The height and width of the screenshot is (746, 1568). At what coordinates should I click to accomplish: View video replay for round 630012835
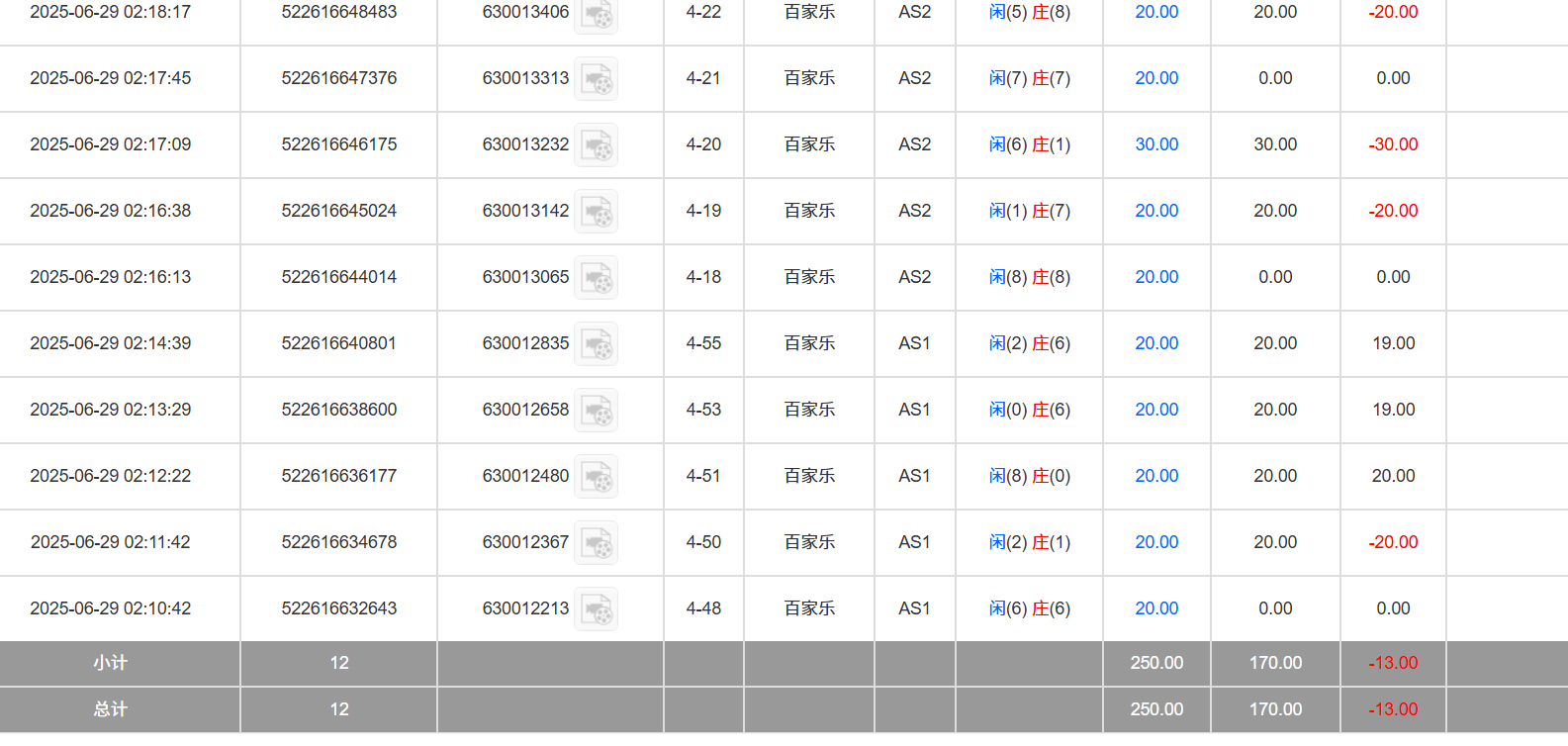tap(597, 344)
